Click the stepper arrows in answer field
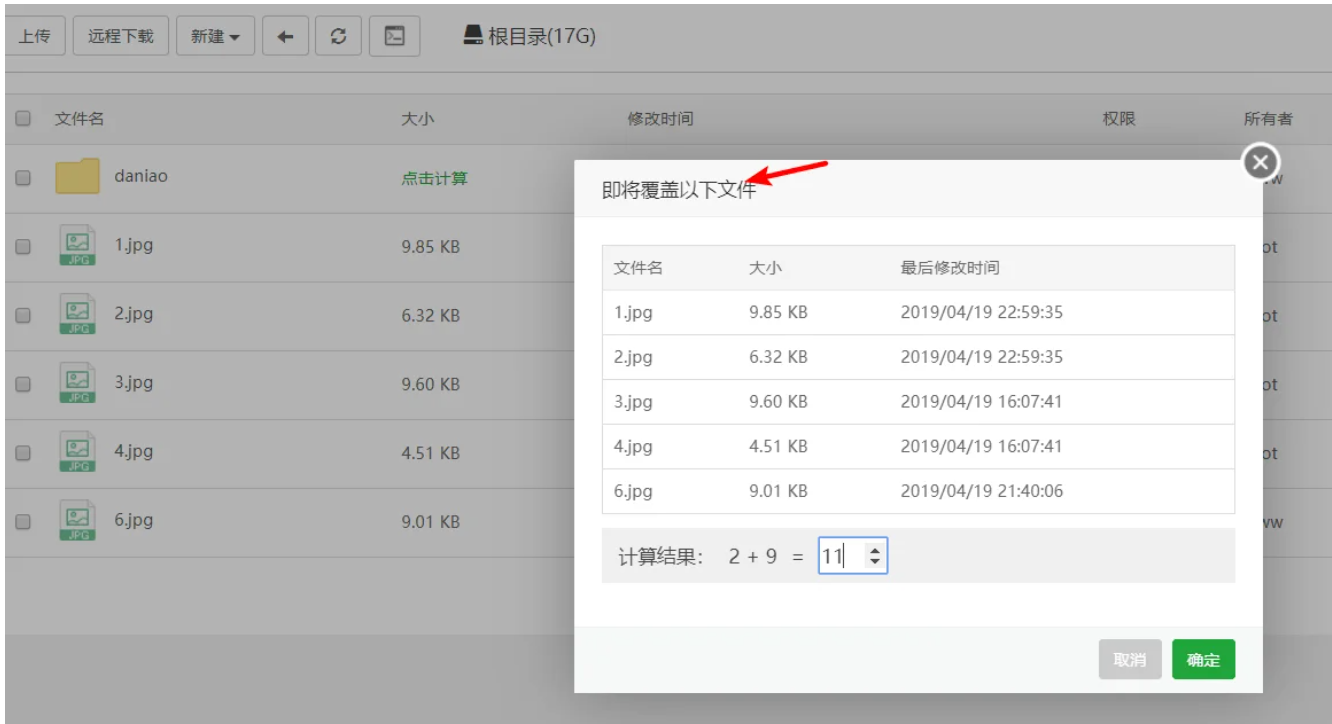Screen dimensions: 1332x724 [875, 557]
